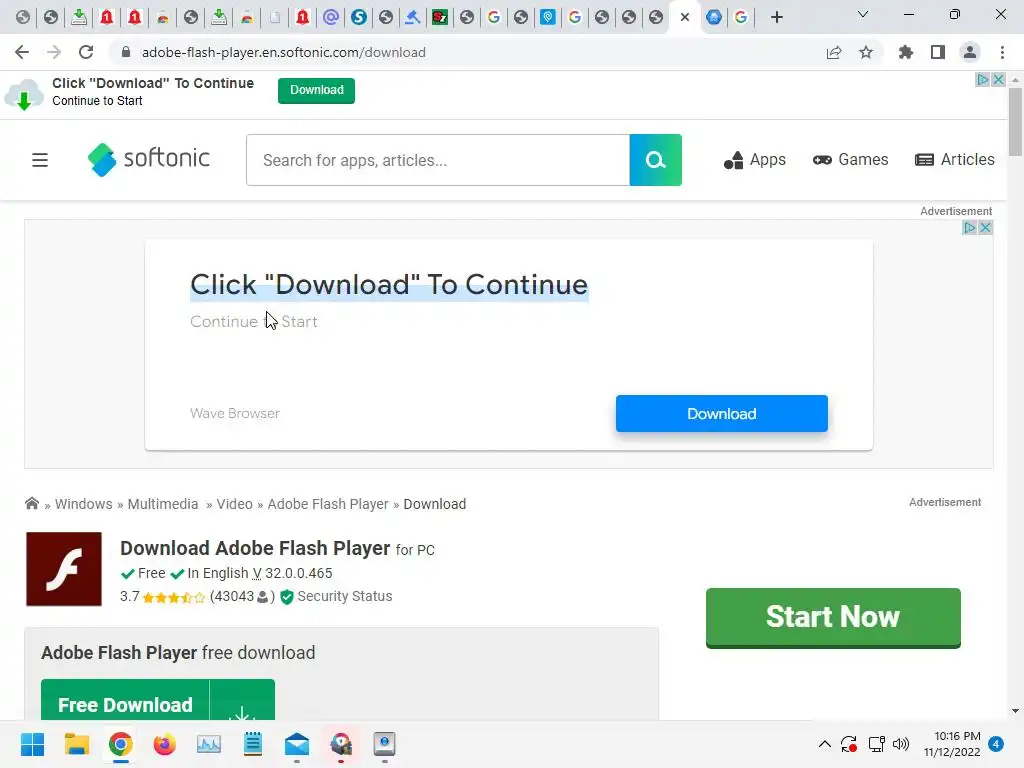Click the blue Download button in ad
The image size is (1024, 768).
pos(722,413)
